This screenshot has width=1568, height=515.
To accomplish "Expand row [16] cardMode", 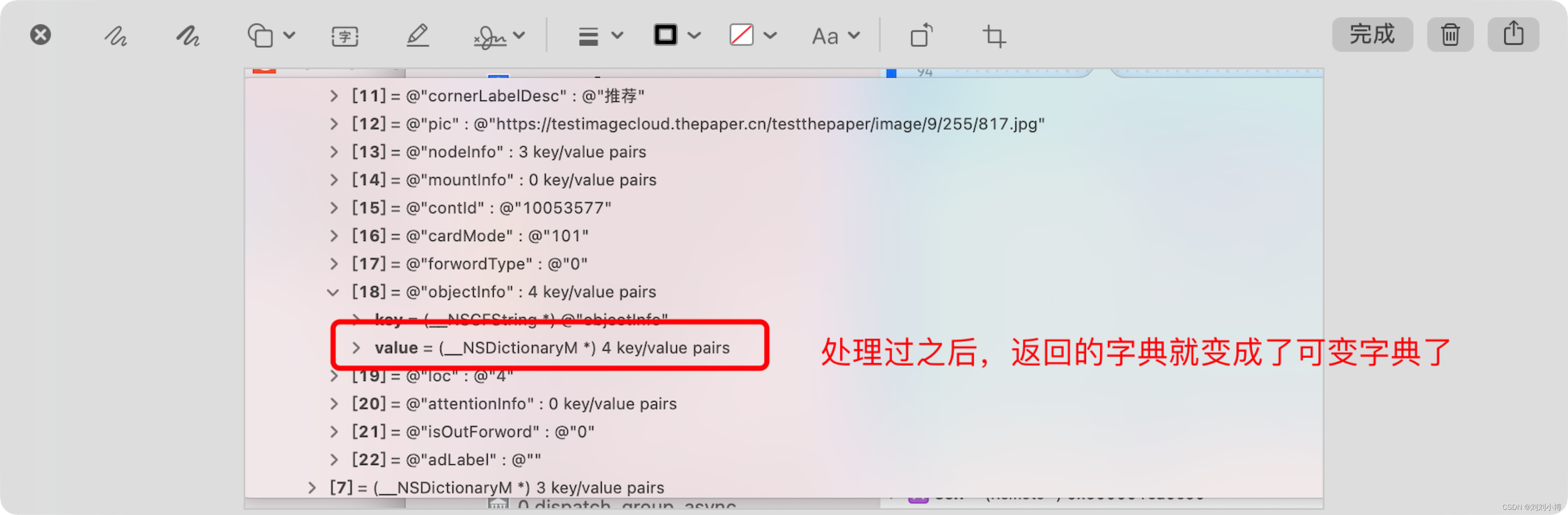I will tap(334, 236).
